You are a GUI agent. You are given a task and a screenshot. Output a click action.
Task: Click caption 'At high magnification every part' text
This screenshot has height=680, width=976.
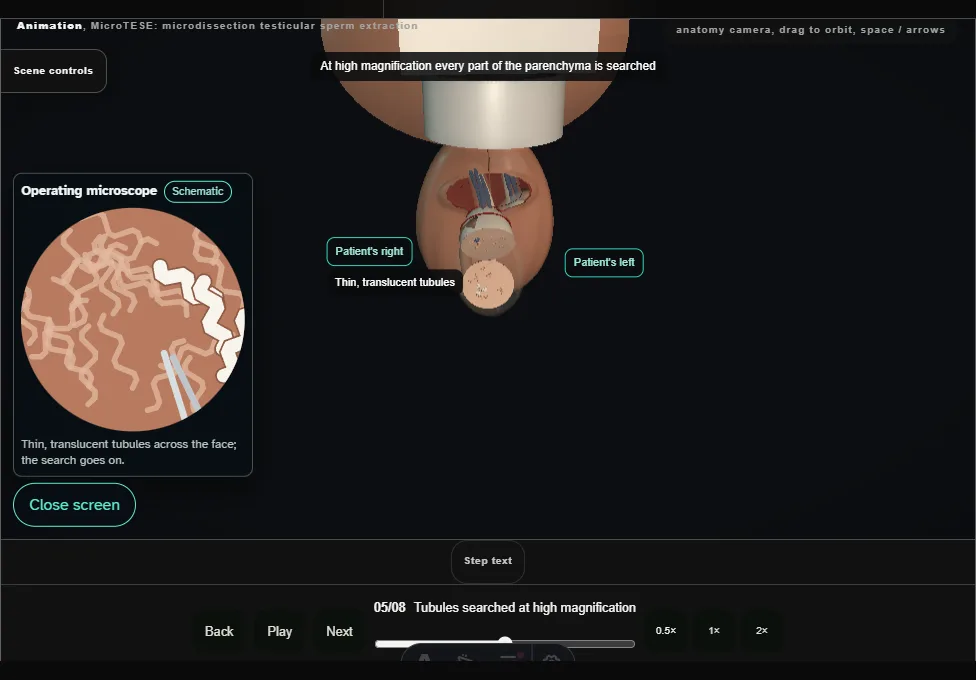point(487,66)
